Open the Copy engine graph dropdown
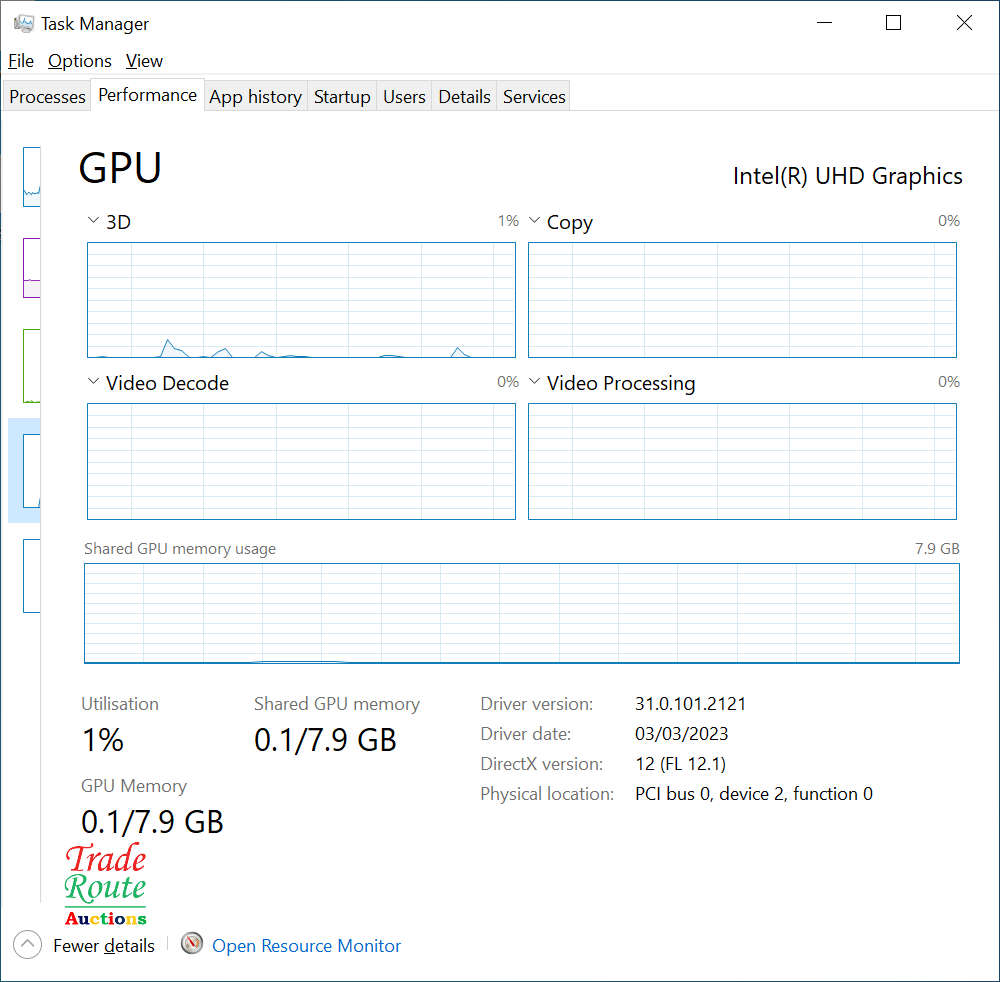 (x=535, y=221)
